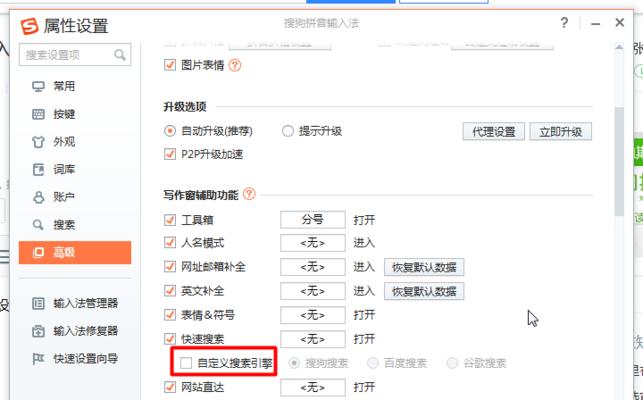Select the 谷歌搜索 radio option
643x400 pixels.
pos(452,363)
